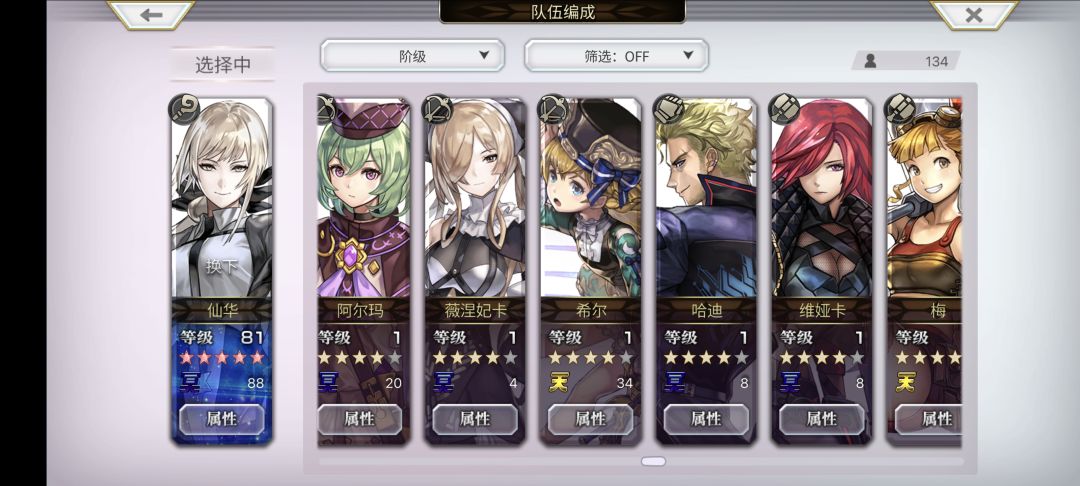Click the weapon-type icon on 仙华's card
1080x486 pixels.
[184, 109]
